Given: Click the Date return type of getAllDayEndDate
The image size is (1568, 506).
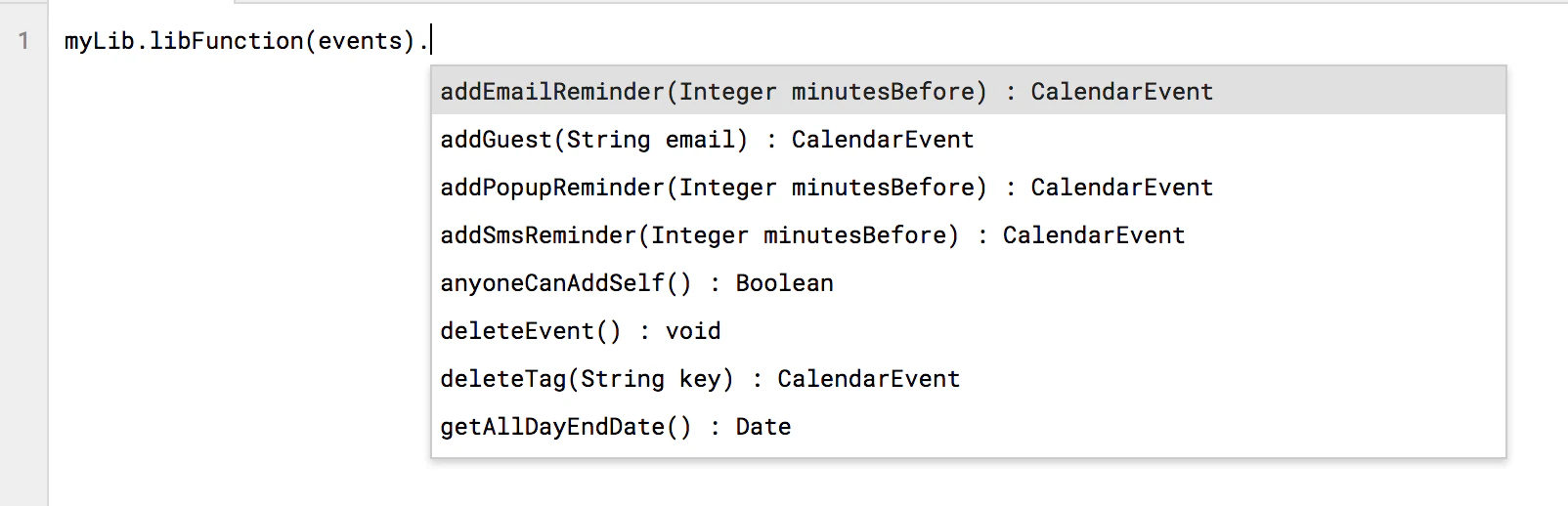Looking at the screenshot, I should [x=763, y=426].
